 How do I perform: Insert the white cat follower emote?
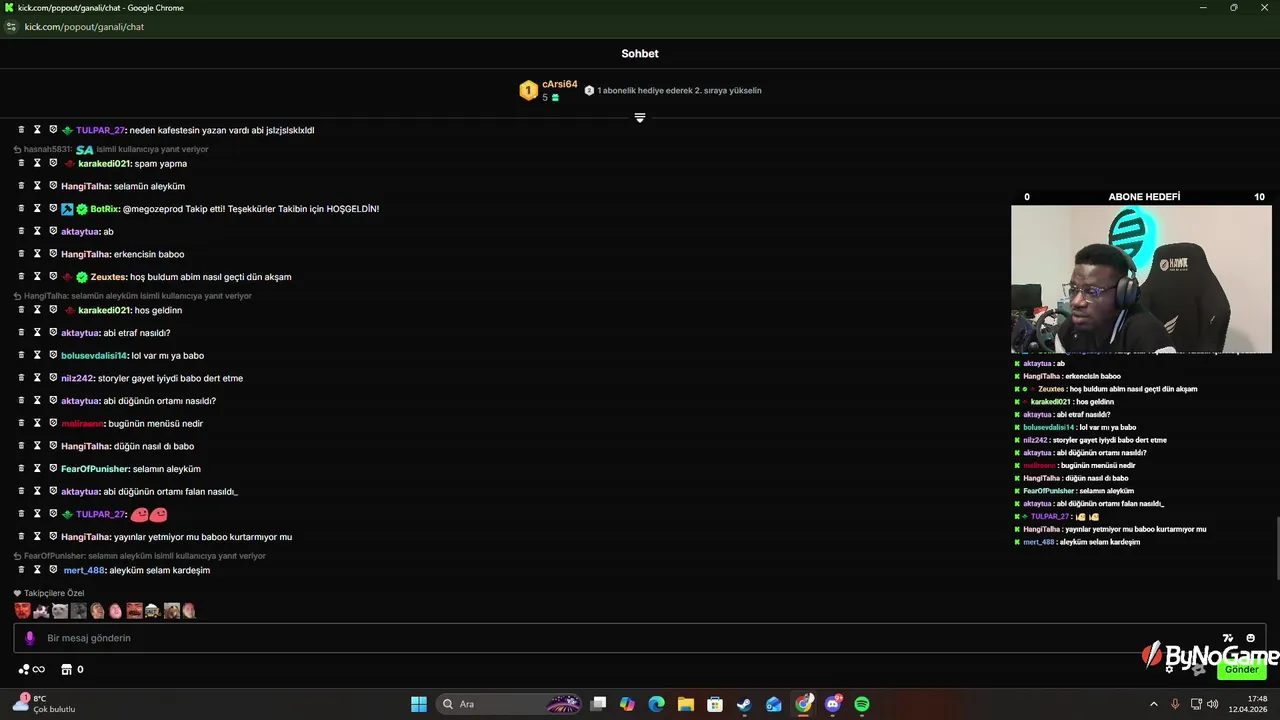60,610
